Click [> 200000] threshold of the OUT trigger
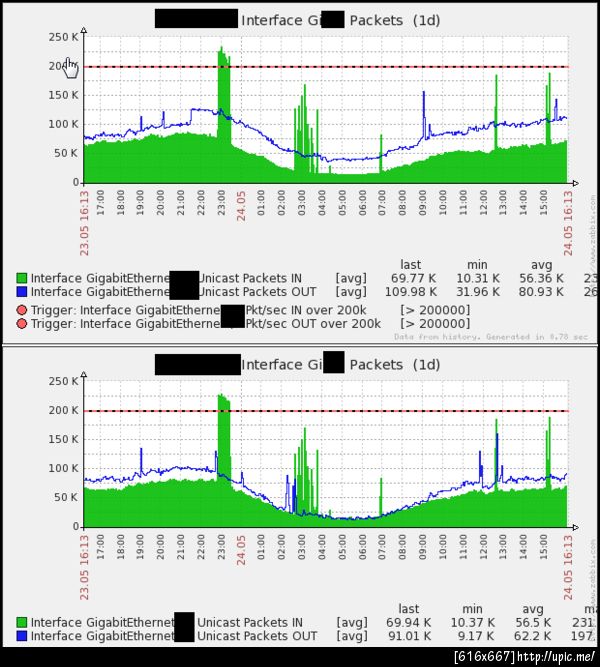The image size is (600, 667). (x=435, y=324)
